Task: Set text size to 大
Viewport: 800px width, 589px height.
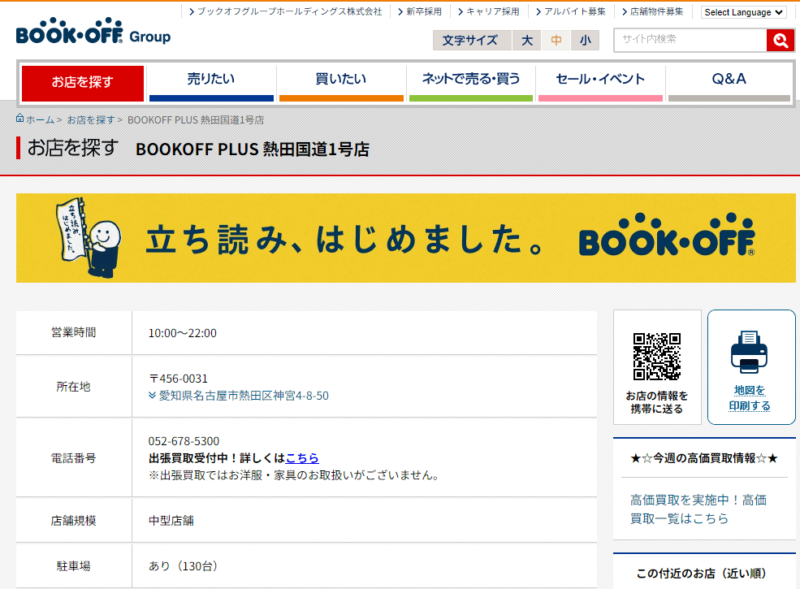Action: (x=527, y=40)
